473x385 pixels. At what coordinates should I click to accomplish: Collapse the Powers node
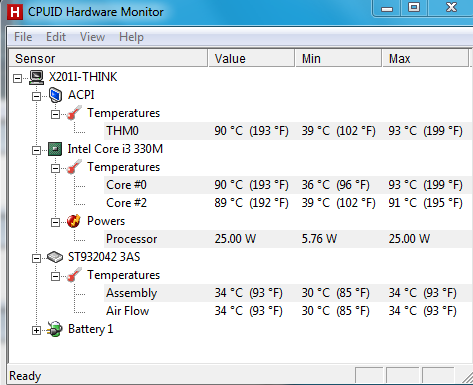[x=55, y=223]
